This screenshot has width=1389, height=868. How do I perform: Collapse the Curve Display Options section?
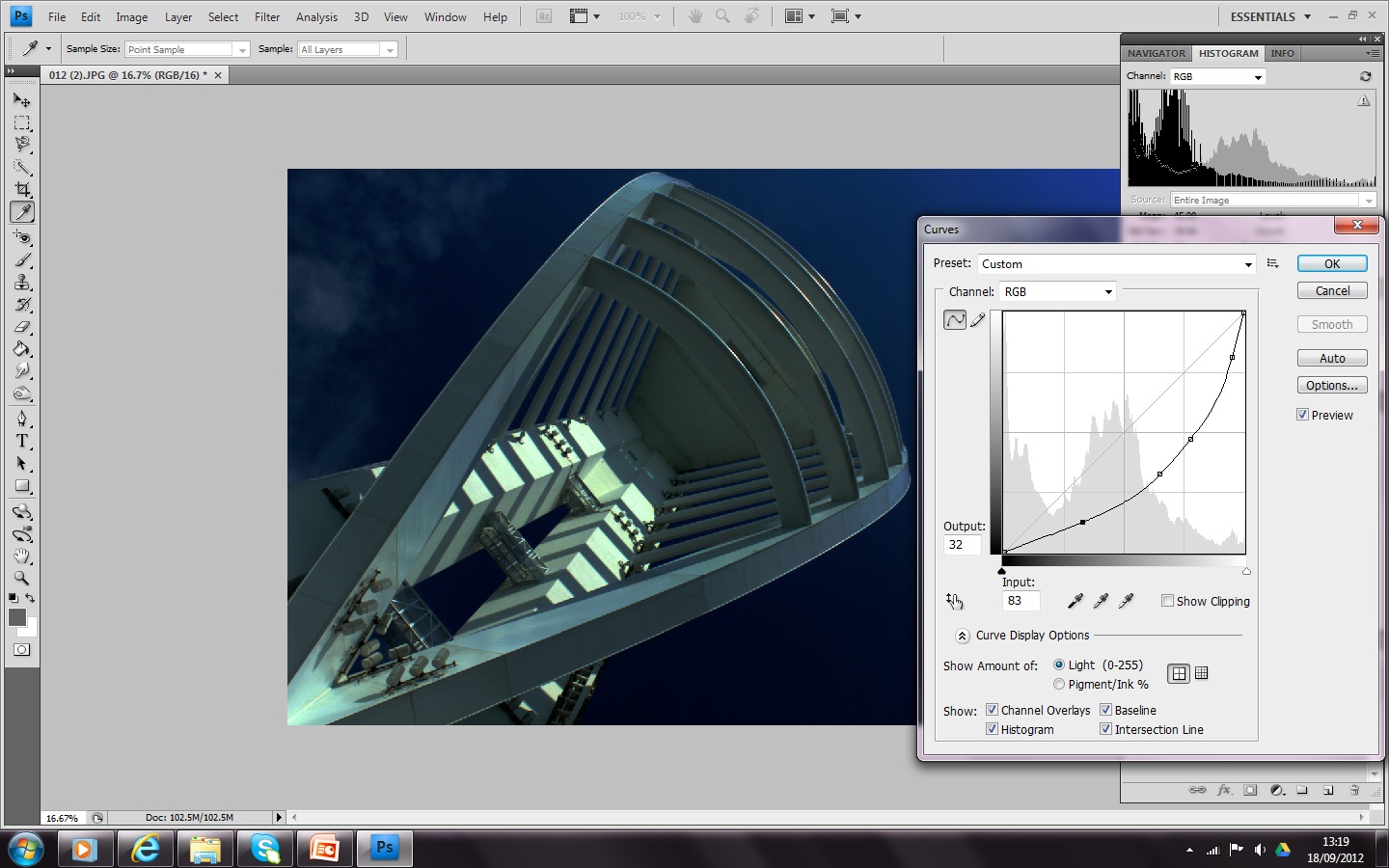pos(962,636)
